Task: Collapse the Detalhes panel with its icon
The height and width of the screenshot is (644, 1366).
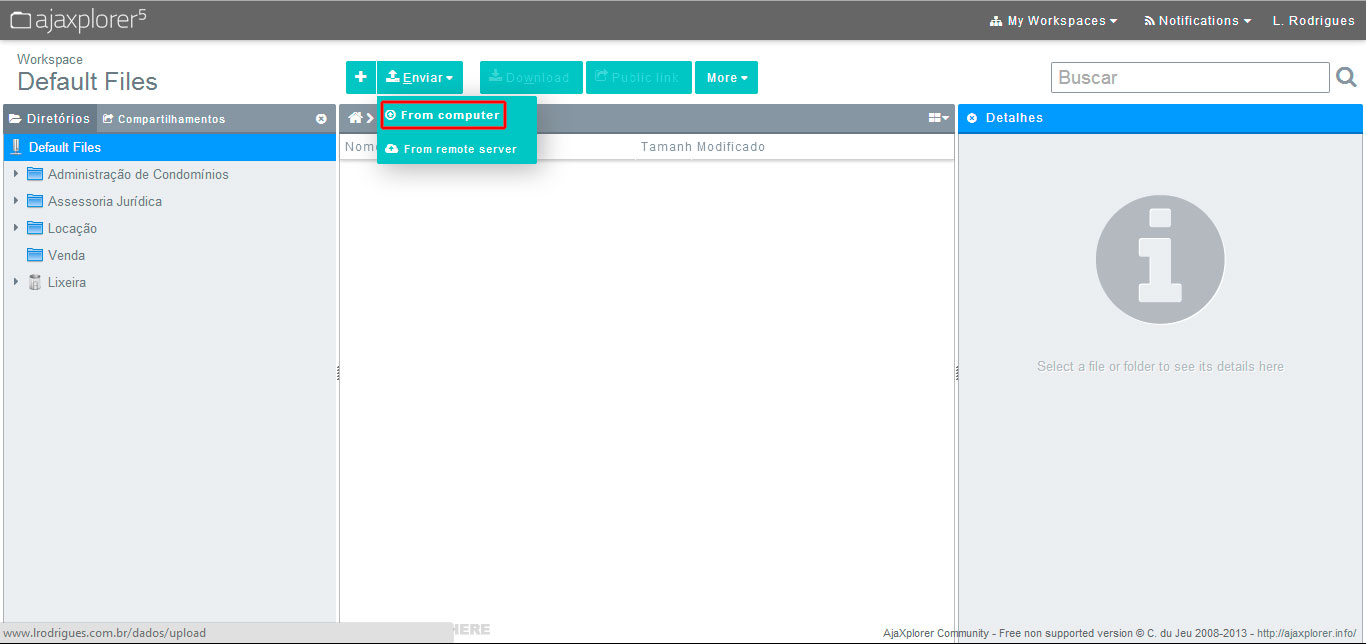Action: pos(972,118)
